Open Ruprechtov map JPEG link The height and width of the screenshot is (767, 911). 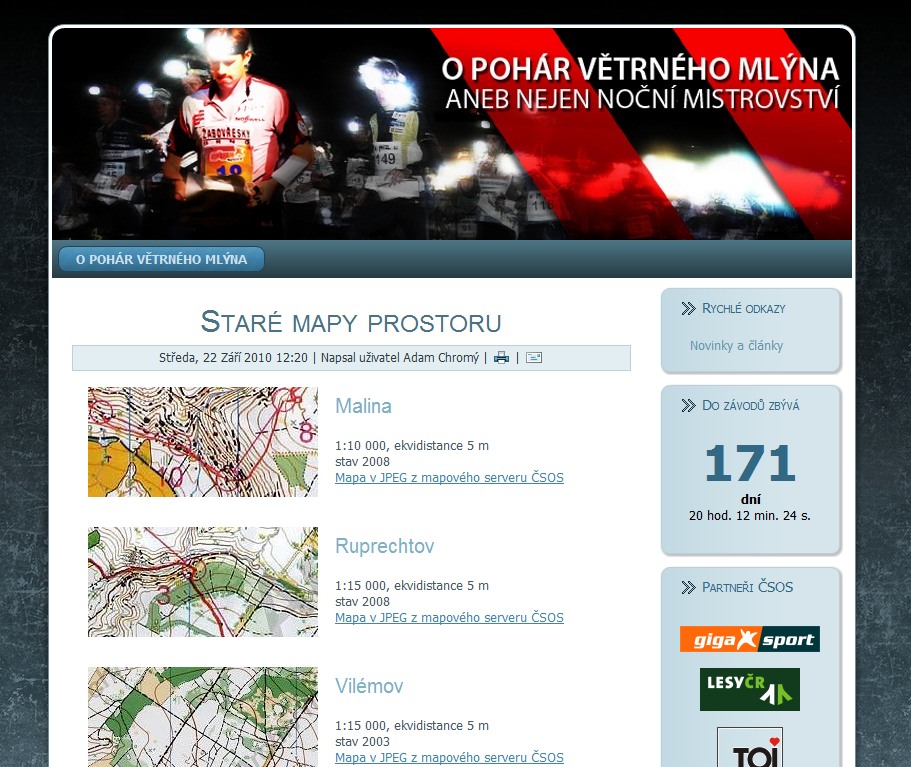click(449, 618)
